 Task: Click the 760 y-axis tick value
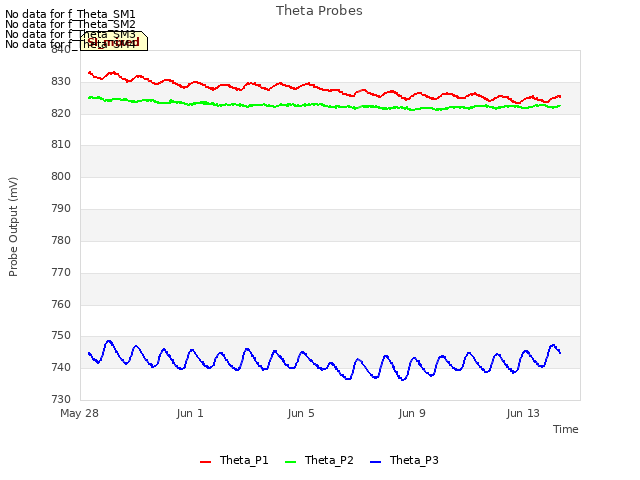[x=61, y=304]
